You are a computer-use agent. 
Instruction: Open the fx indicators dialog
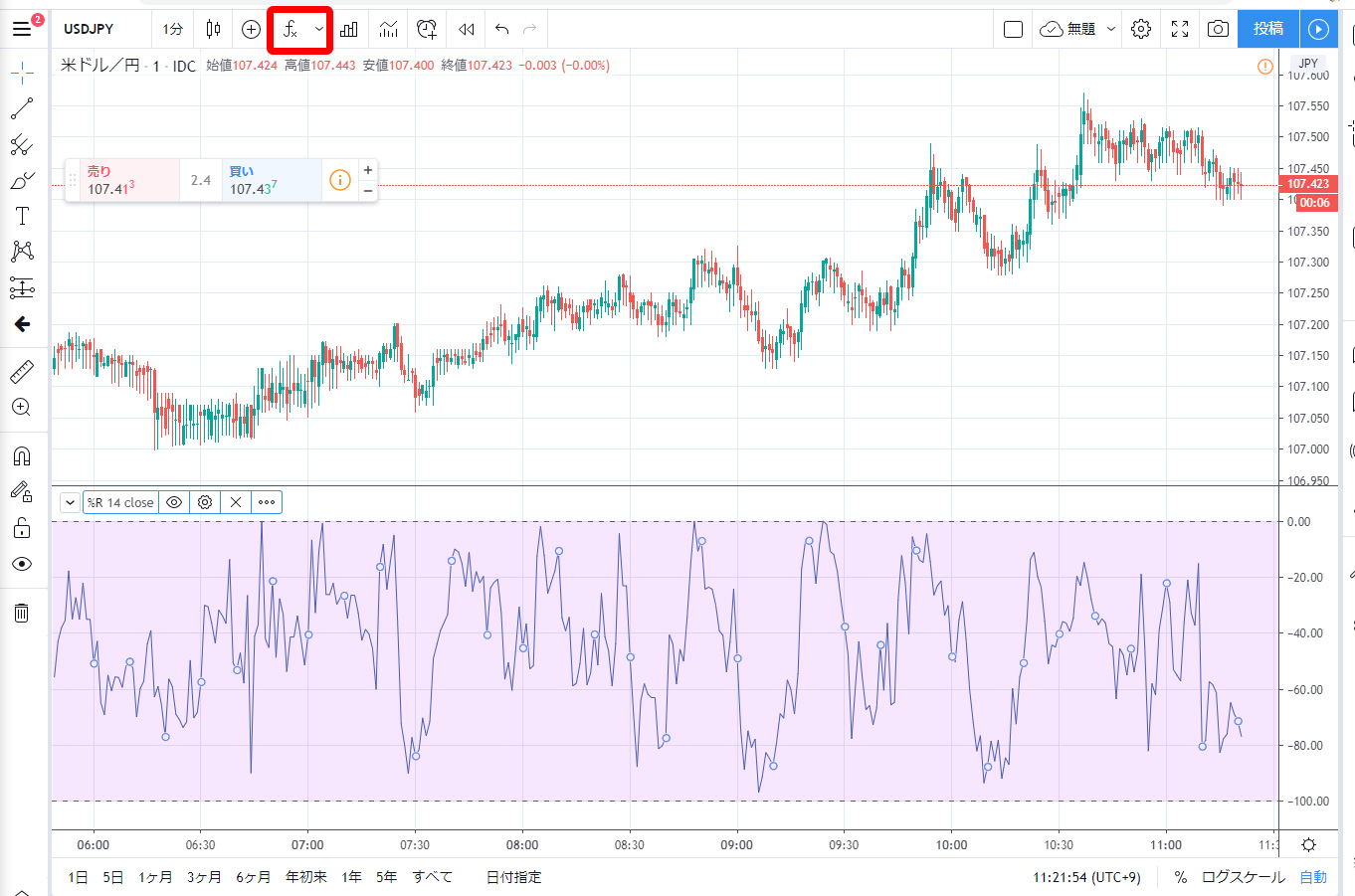(290, 29)
